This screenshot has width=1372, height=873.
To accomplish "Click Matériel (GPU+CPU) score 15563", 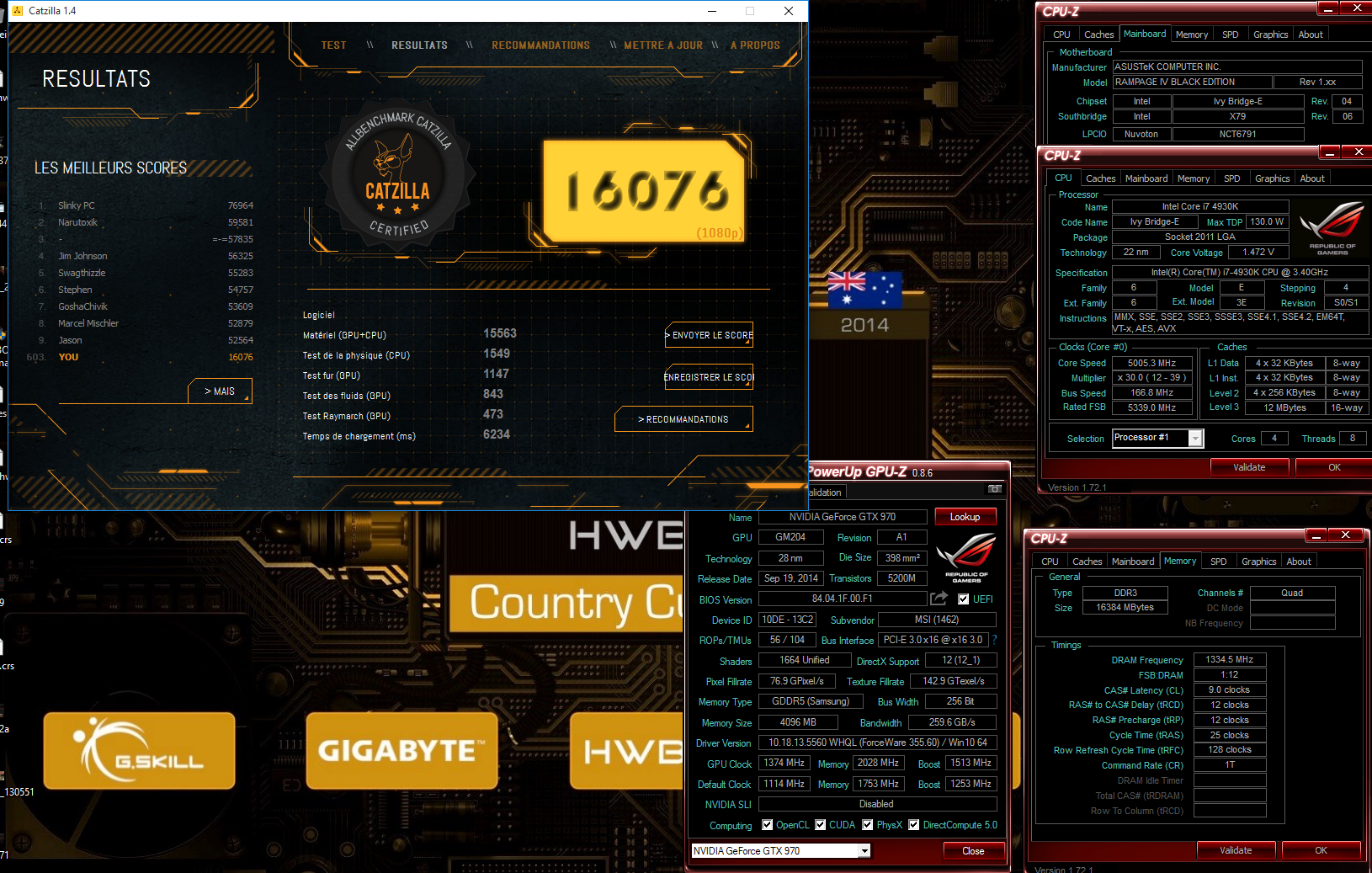I will 500,333.
